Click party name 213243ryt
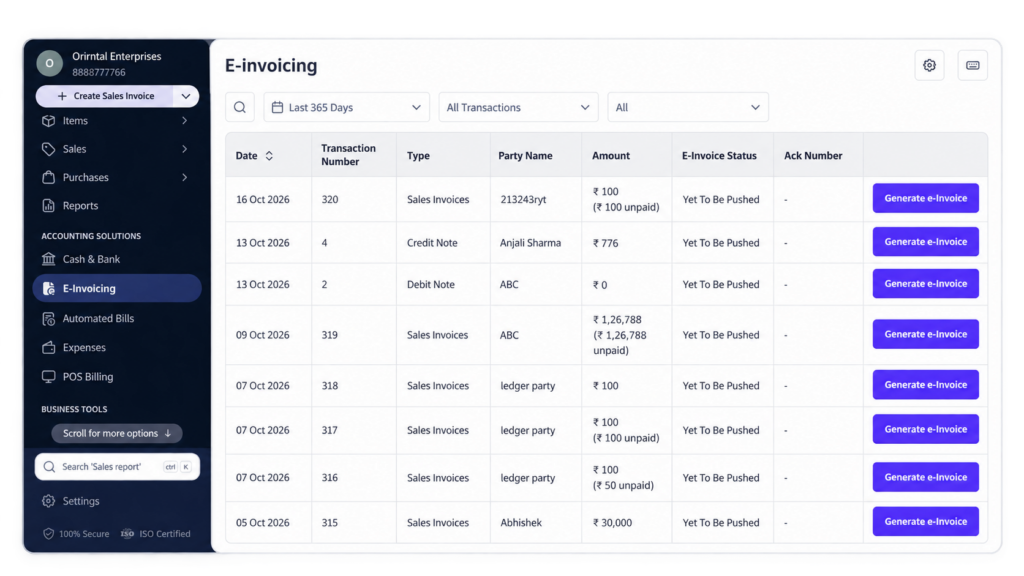Image resolution: width=1024 pixels, height=576 pixels. (x=523, y=199)
